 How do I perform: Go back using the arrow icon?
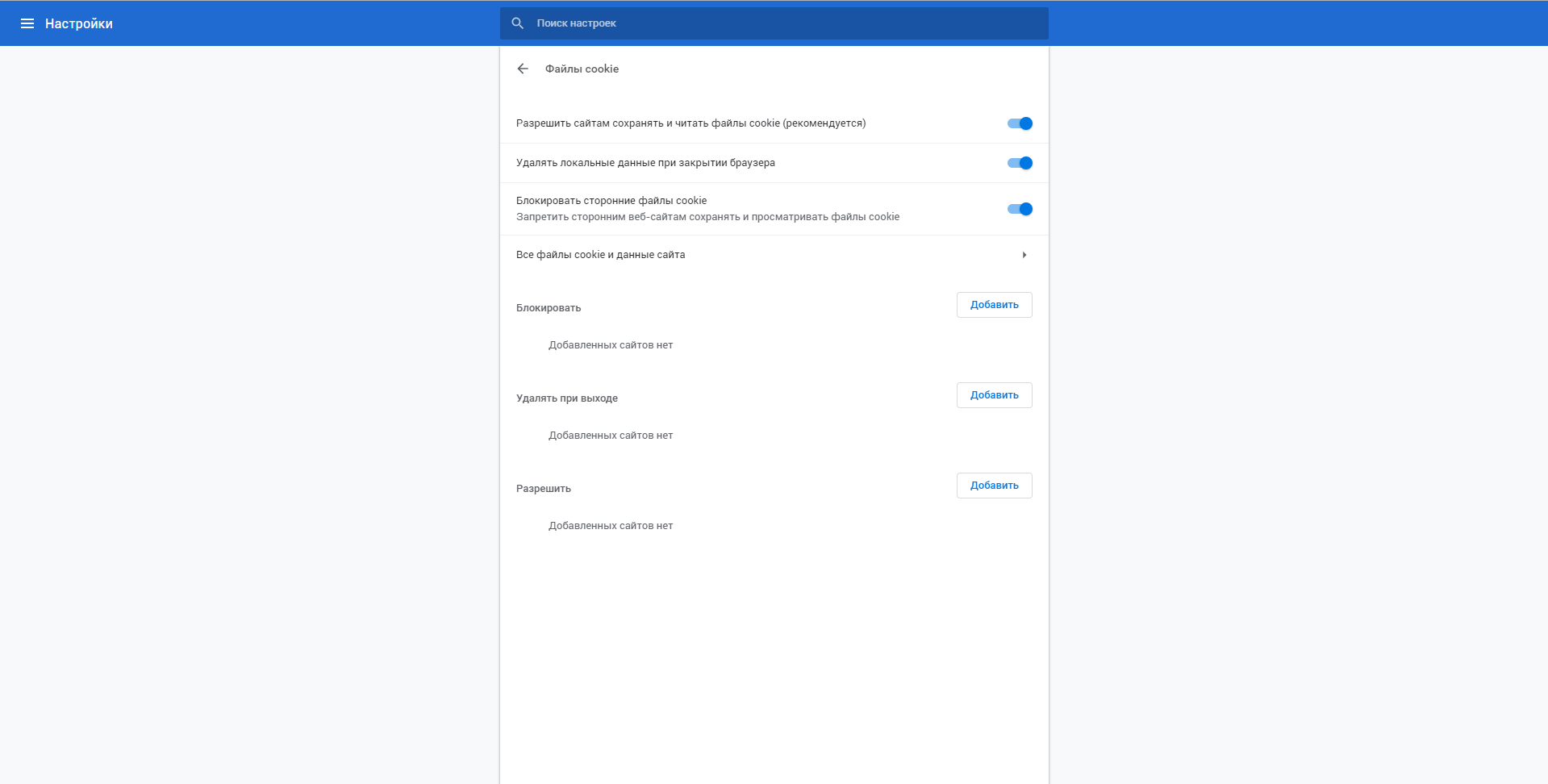(523, 69)
